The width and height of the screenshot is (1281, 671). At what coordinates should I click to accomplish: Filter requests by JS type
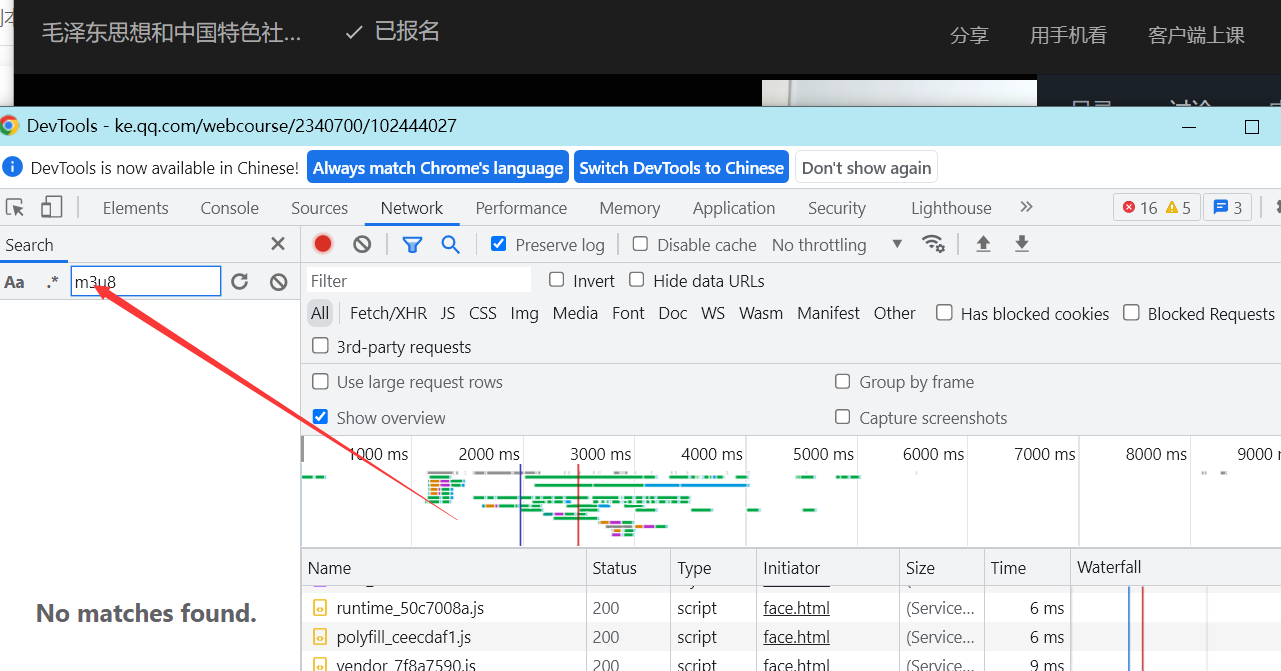click(448, 313)
